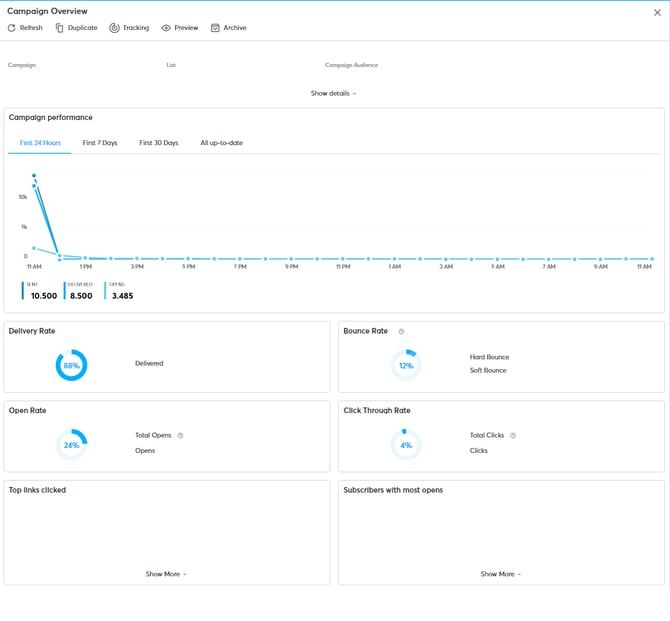This screenshot has width=670, height=621.
Task: Click the Sent 10.500 legend value
Action: click(x=44, y=296)
